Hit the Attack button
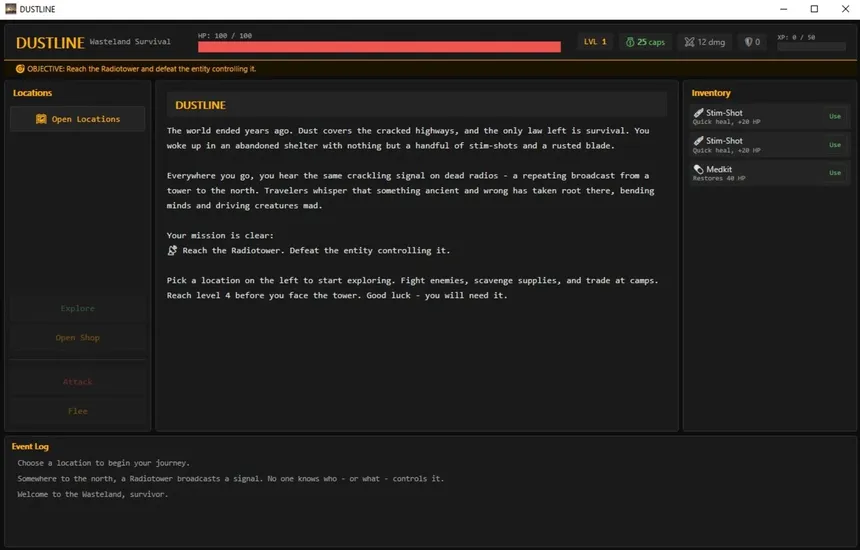This screenshot has height=550, width=860. tap(78, 382)
